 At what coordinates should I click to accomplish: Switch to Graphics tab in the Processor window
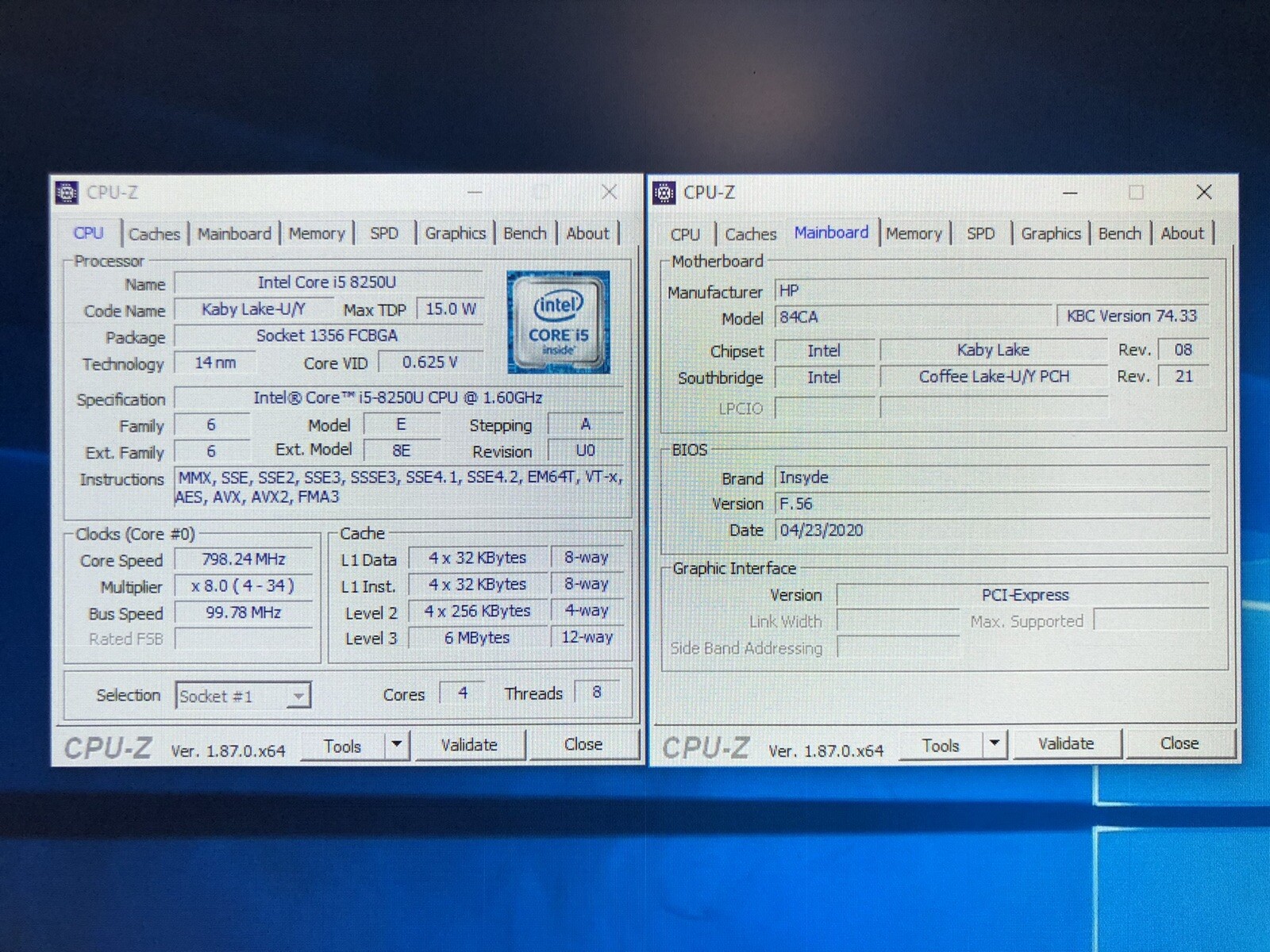[x=455, y=234]
